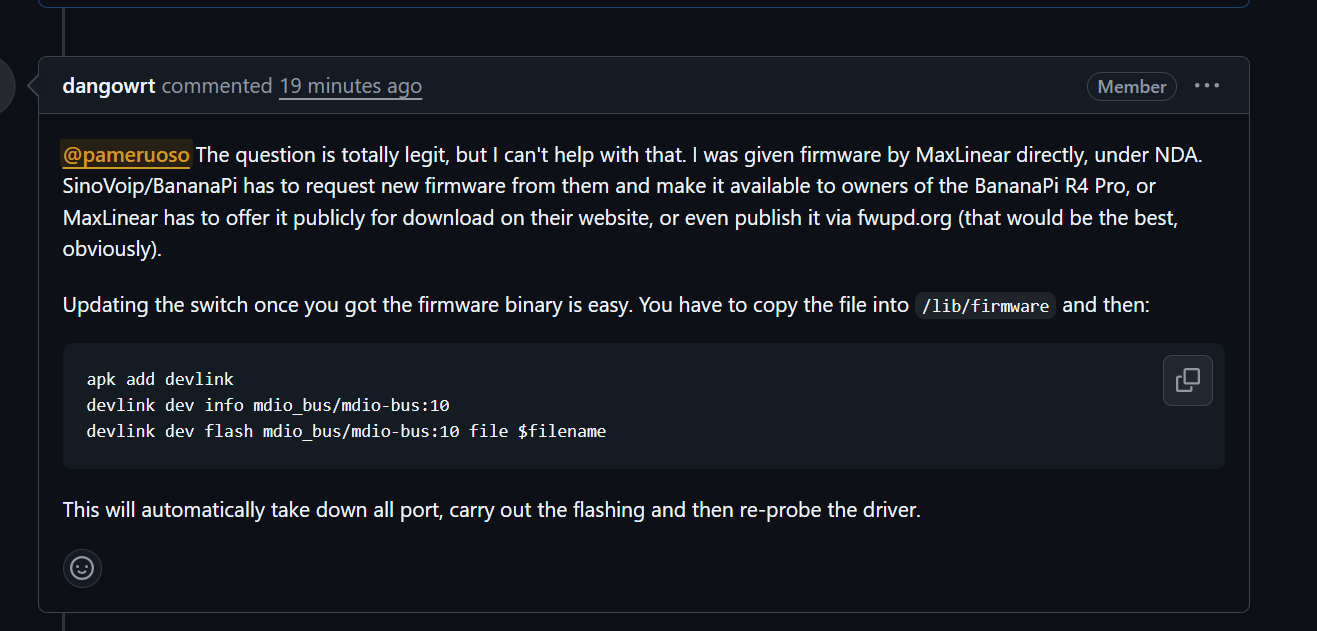
Task: Click the /lib/firmware inline code
Action: 985,306
